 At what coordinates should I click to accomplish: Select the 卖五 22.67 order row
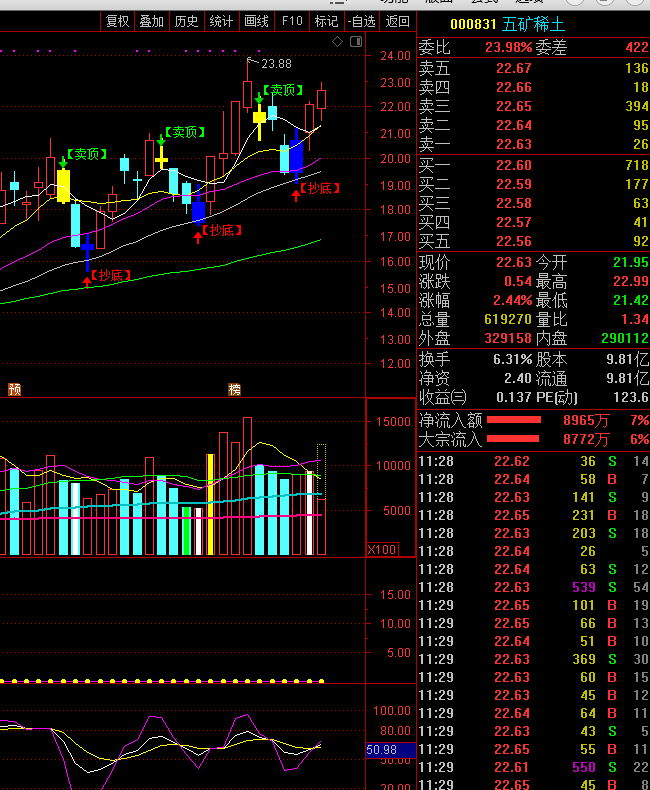tap(534, 68)
